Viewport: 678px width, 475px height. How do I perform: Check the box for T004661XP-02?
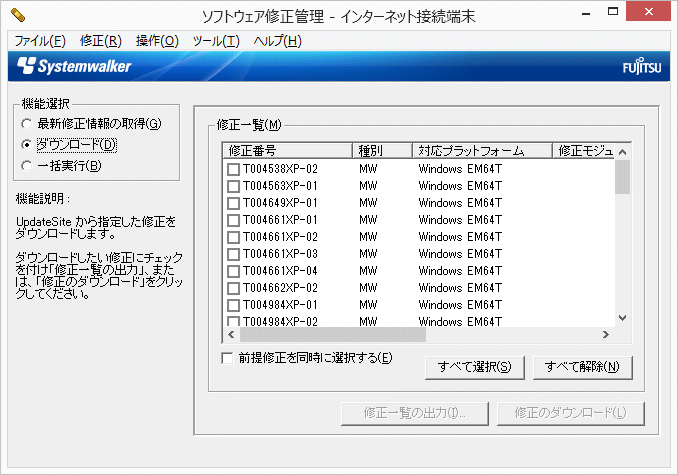pyautogui.click(x=233, y=237)
